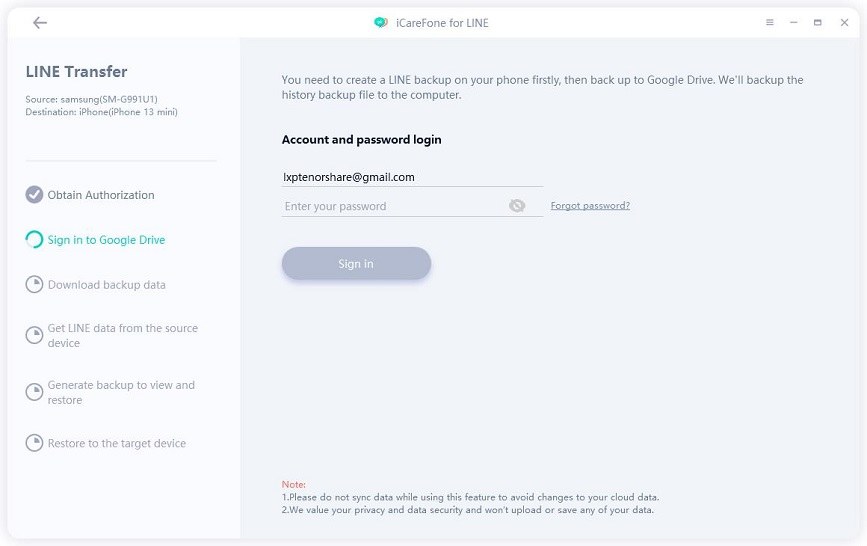Click the iCareFone for LINE logo icon
The height and width of the screenshot is (546, 867).
[x=380, y=23]
